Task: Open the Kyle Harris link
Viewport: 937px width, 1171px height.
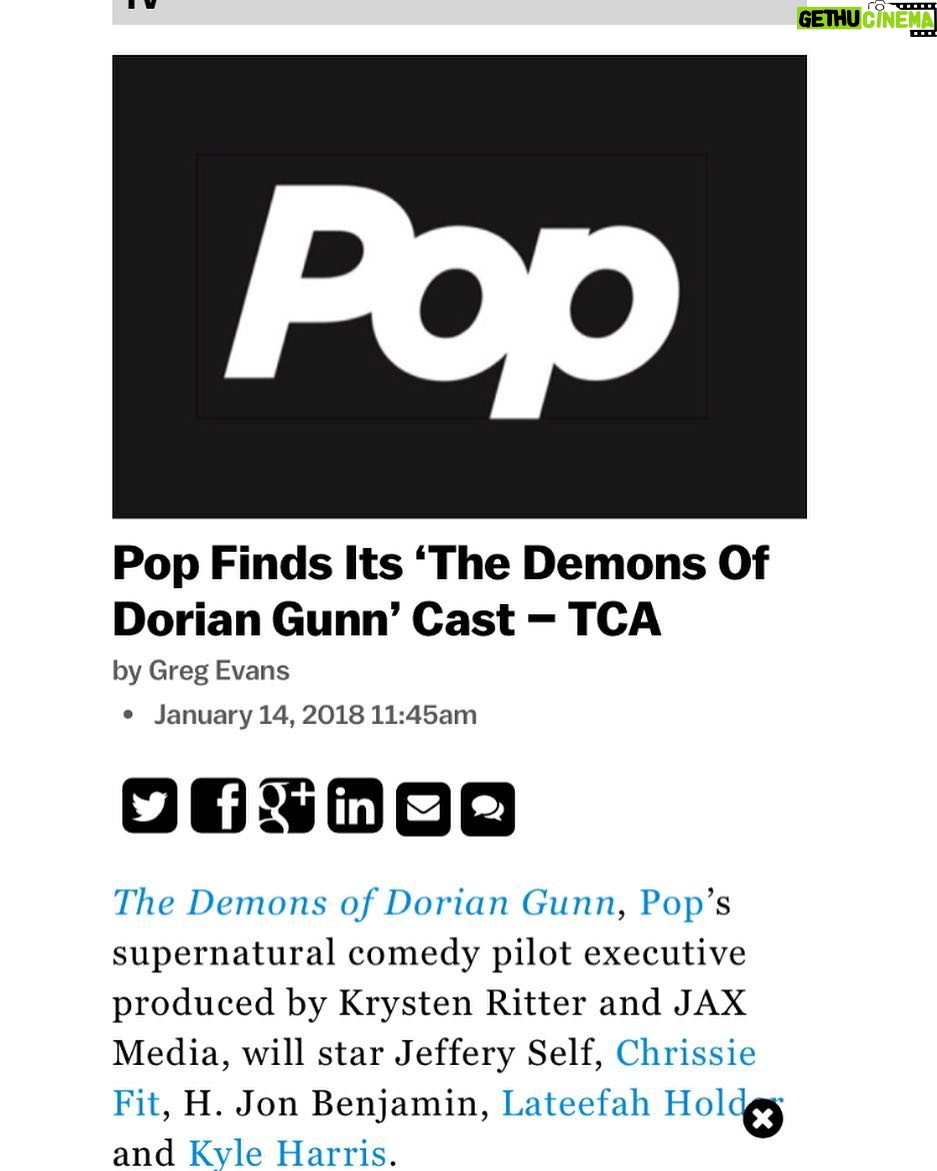Action: tap(287, 1152)
